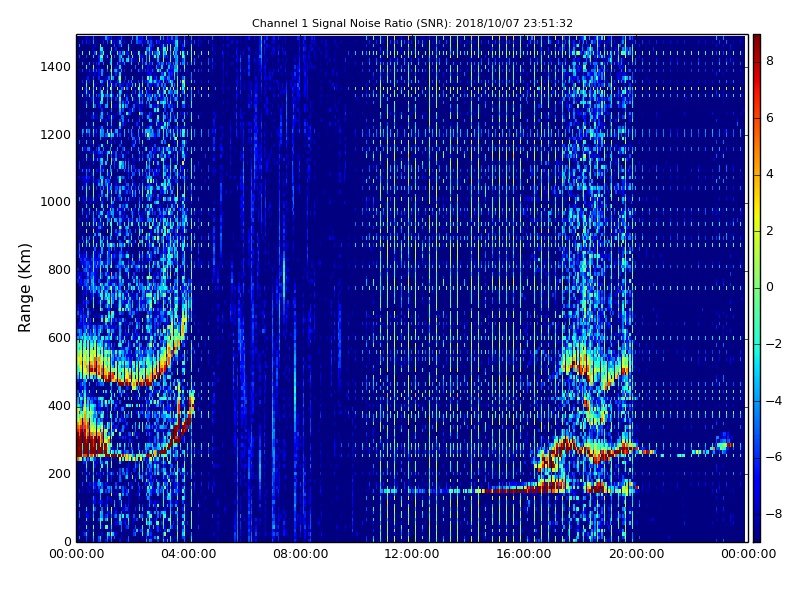Click the 08:00:00 time axis label
The width and height of the screenshot is (800, 600).
[301, 554]
